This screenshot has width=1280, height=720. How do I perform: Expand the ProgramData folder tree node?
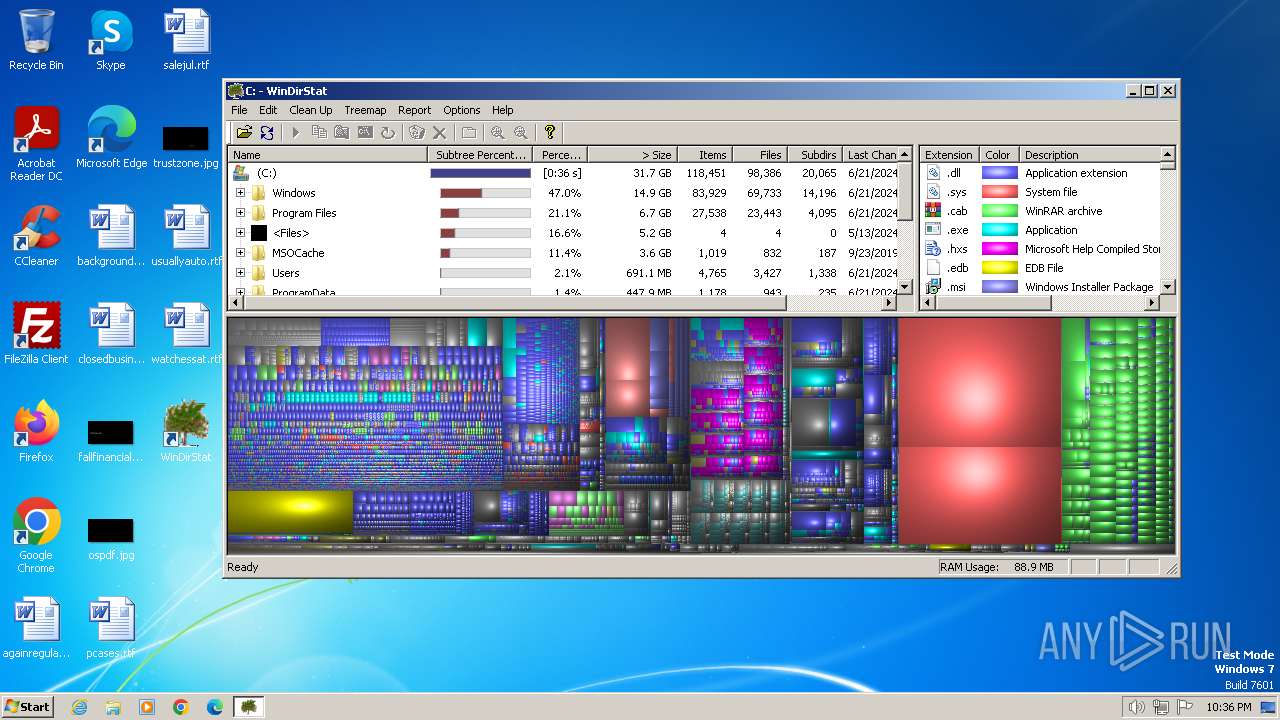[240, 292]
